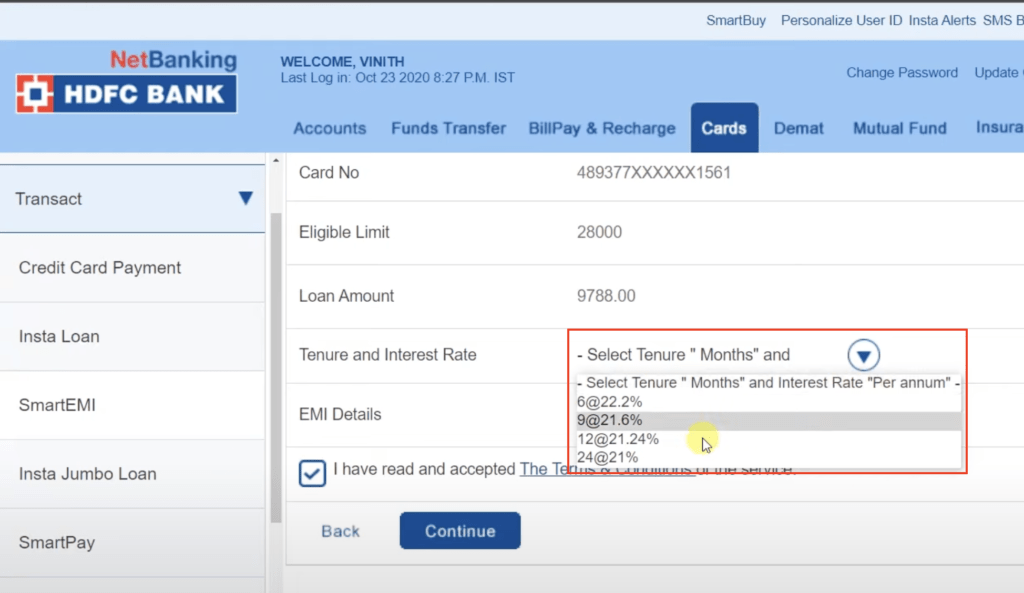Uncheck the terms accepted checkbox
1024x593 pixels.
(x=312, y=473)
